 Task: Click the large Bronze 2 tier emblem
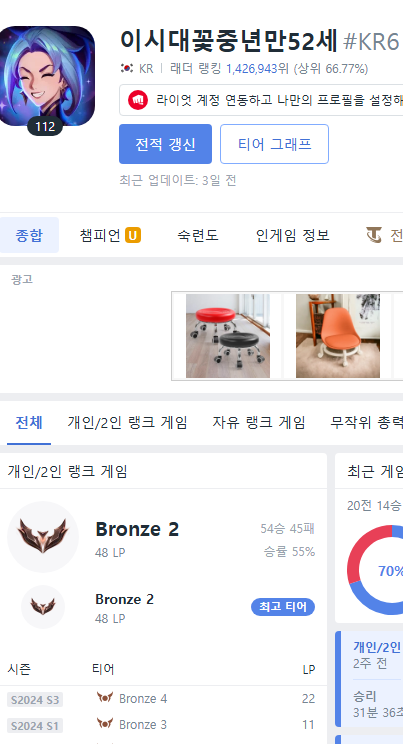pos(43,537)
